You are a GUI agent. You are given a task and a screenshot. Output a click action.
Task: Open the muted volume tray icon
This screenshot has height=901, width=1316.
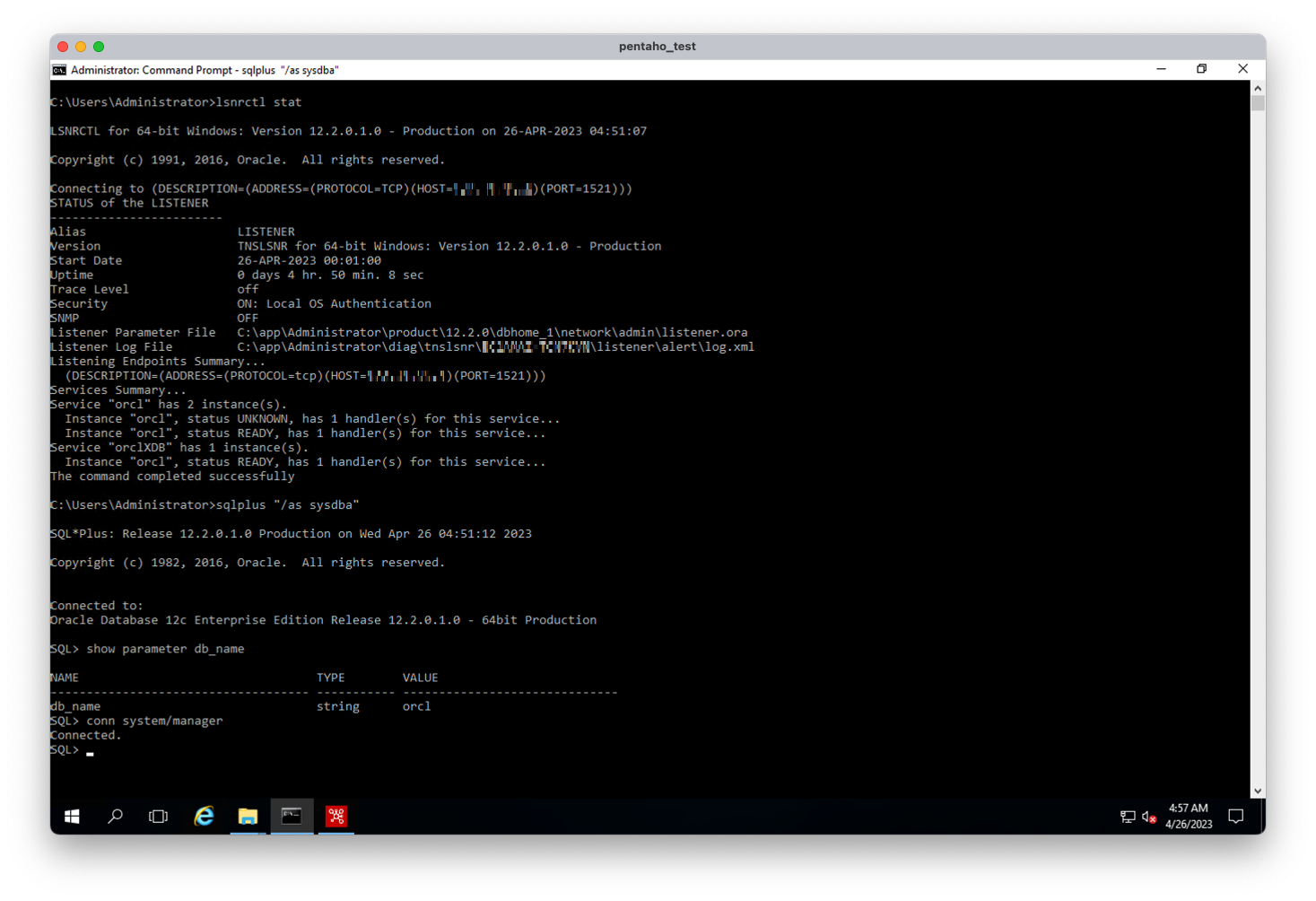click(1148, 817)
